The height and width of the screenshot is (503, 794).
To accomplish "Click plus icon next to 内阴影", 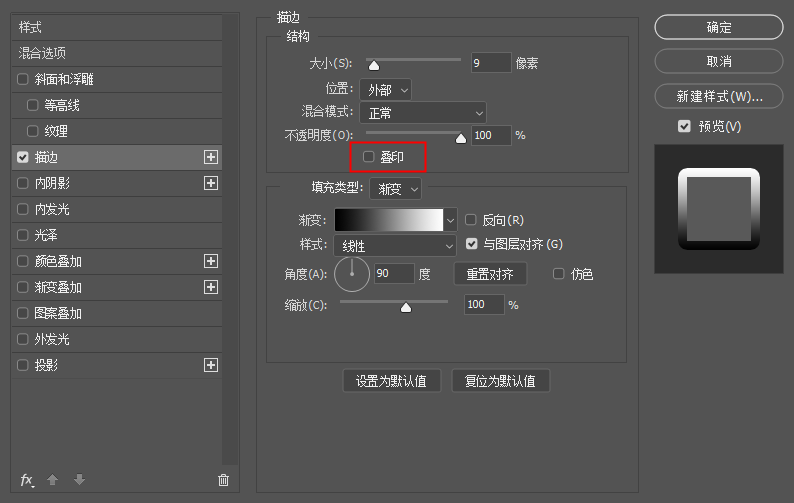I will pyautogui.click(x=211, y=183).
